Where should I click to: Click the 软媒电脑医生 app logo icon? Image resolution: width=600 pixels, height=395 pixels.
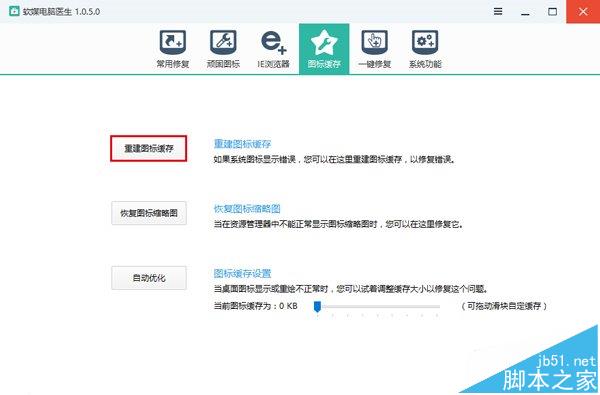pos(14,11)
